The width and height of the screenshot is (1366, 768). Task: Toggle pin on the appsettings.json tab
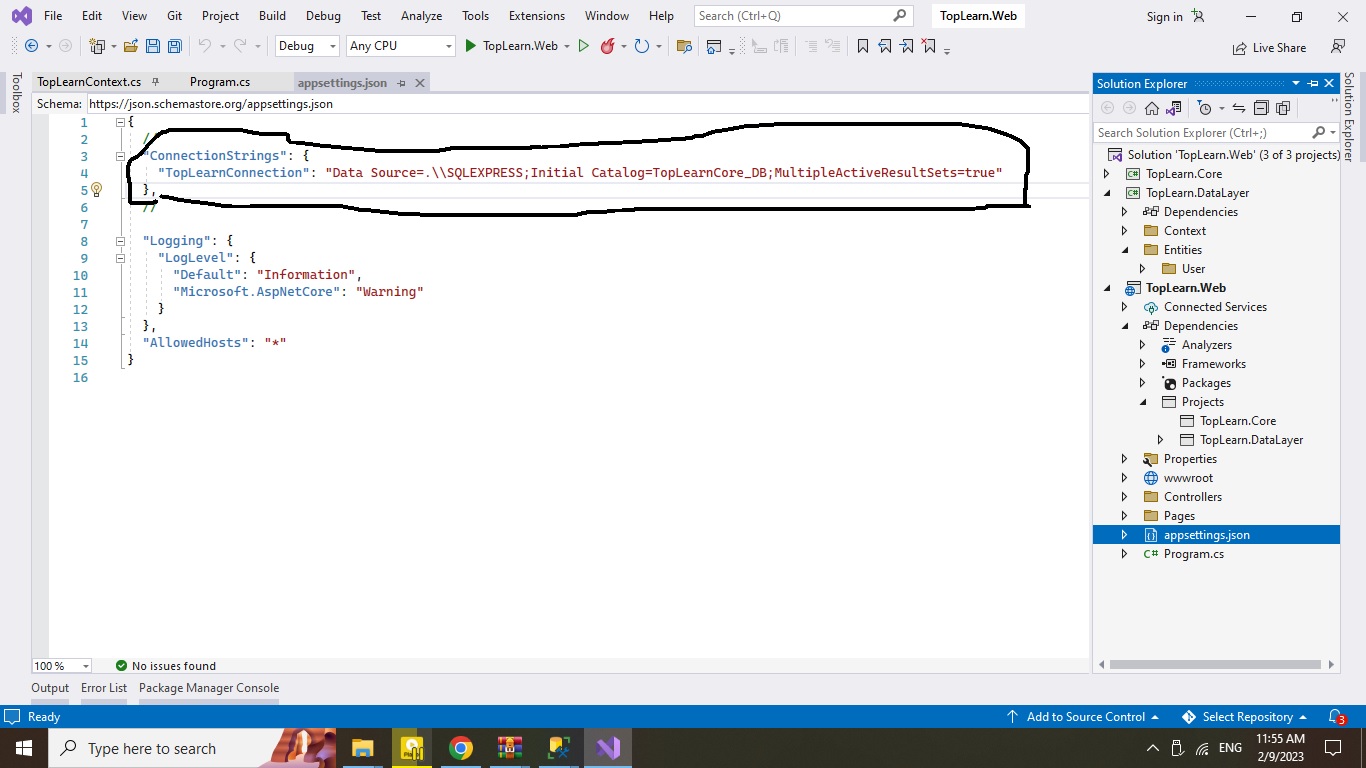coord(401,83)
